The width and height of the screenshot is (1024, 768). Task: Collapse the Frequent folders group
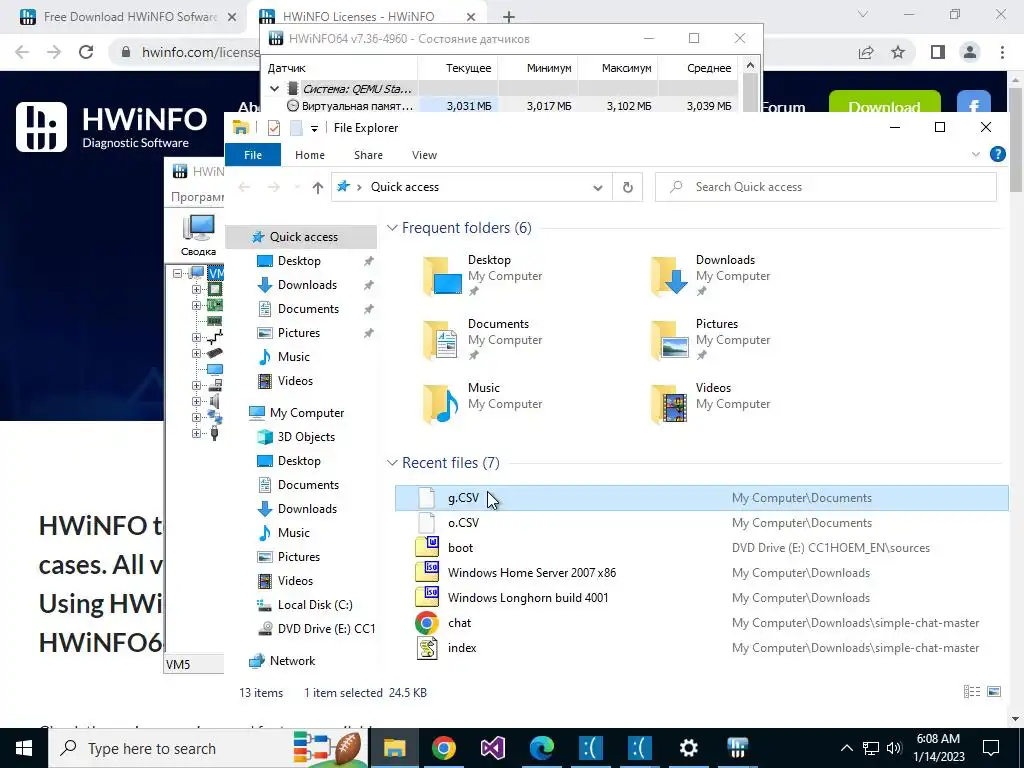tap(392, 228)
